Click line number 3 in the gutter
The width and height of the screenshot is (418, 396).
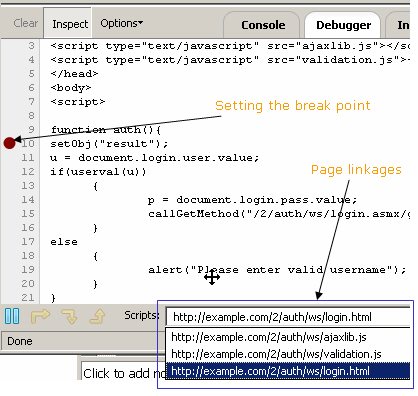31,45
